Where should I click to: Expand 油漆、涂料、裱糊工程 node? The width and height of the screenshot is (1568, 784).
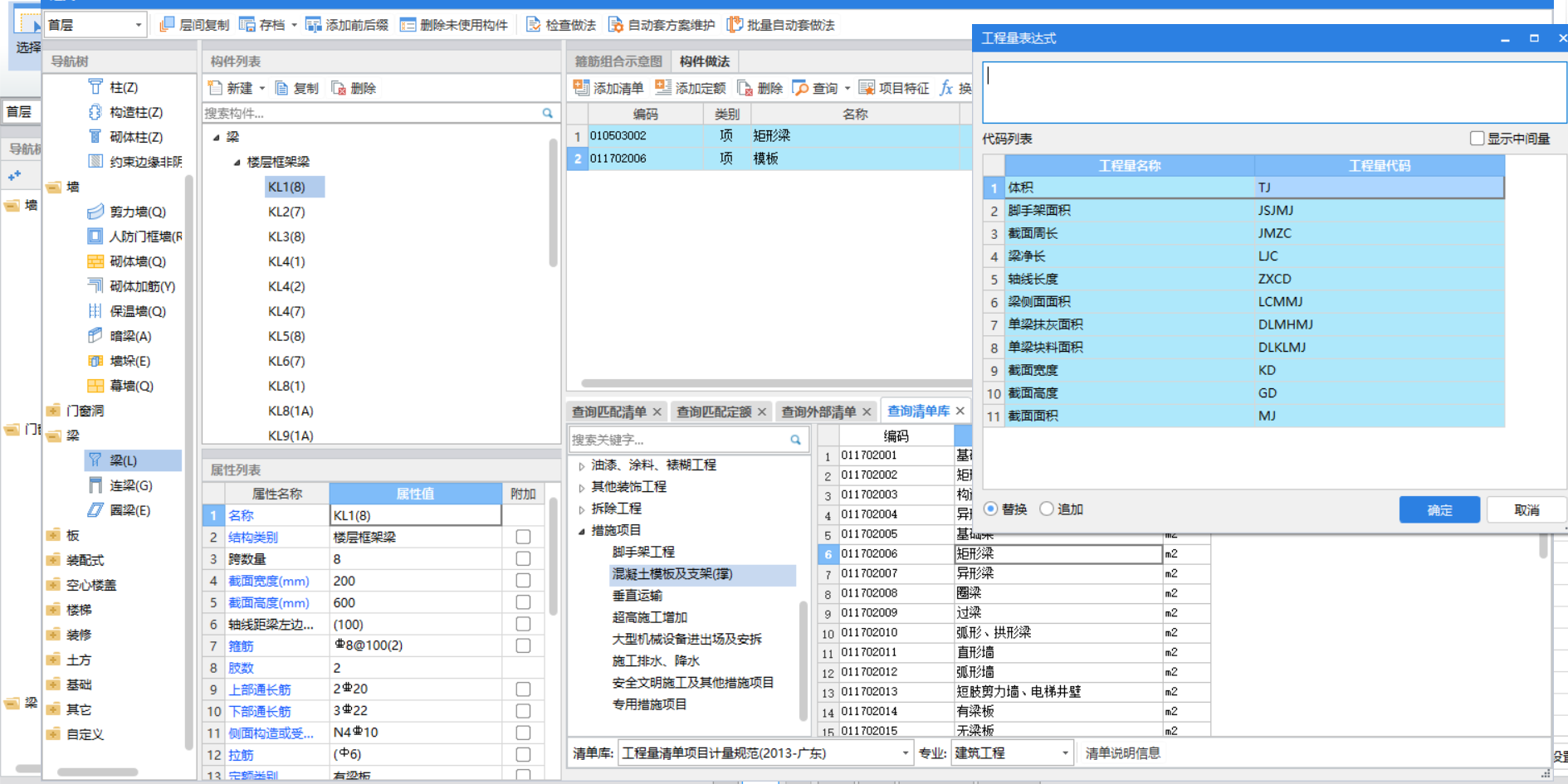582,465
